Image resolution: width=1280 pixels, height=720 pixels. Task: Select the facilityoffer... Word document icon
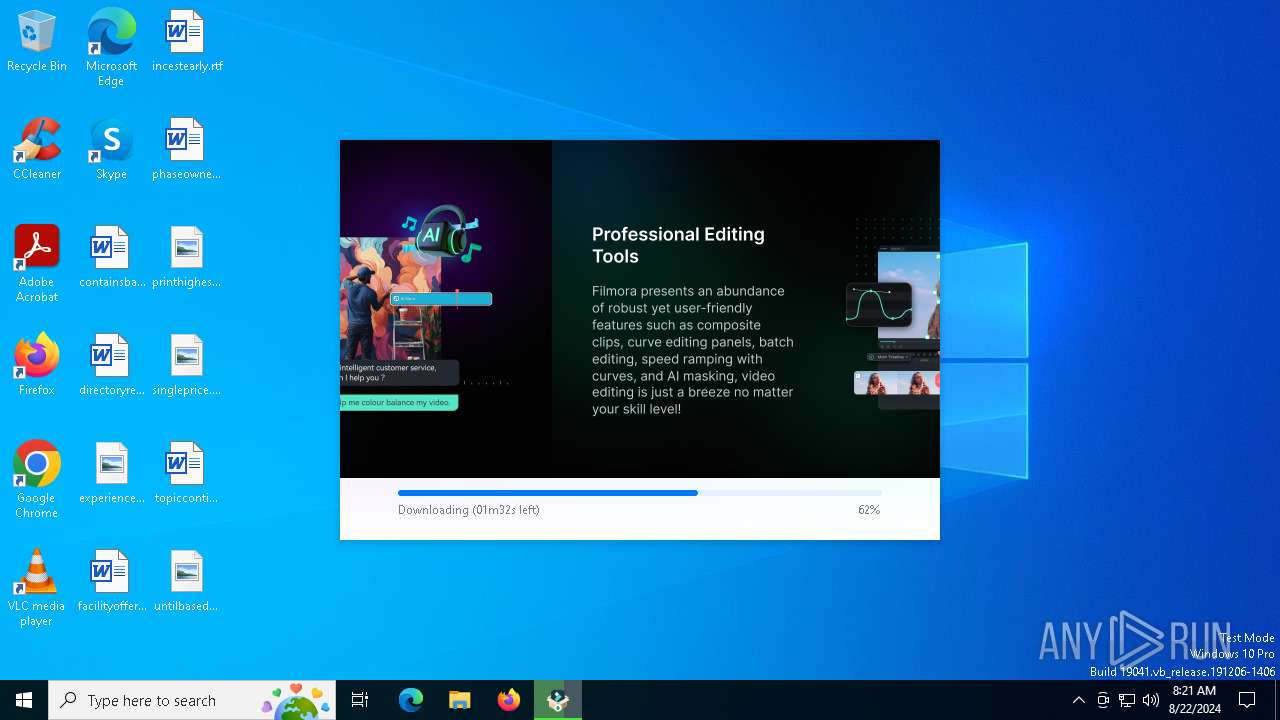pyautogui.click(x=112, y=581)
